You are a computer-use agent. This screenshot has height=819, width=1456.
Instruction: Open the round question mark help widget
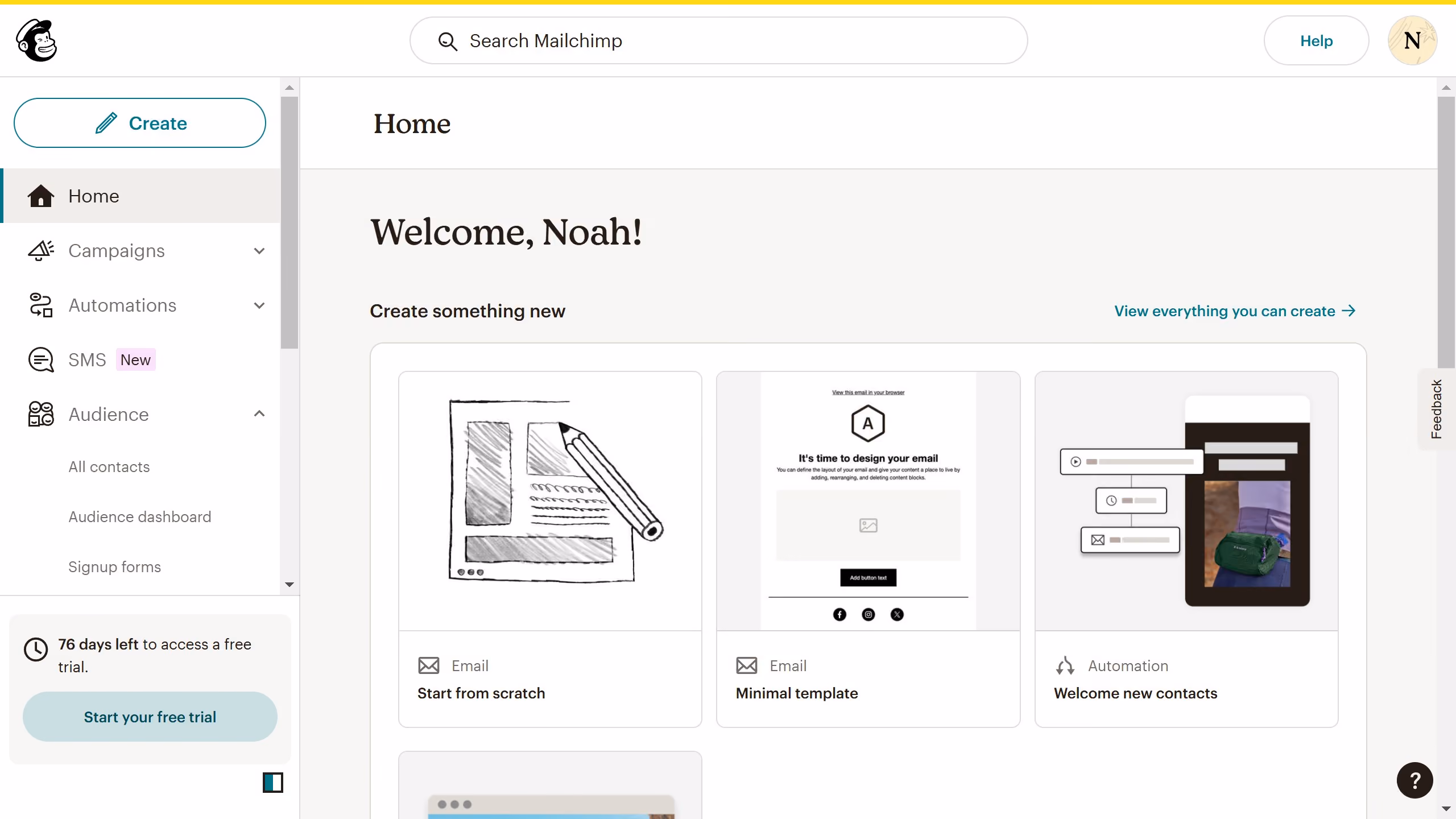[1414, 780]
